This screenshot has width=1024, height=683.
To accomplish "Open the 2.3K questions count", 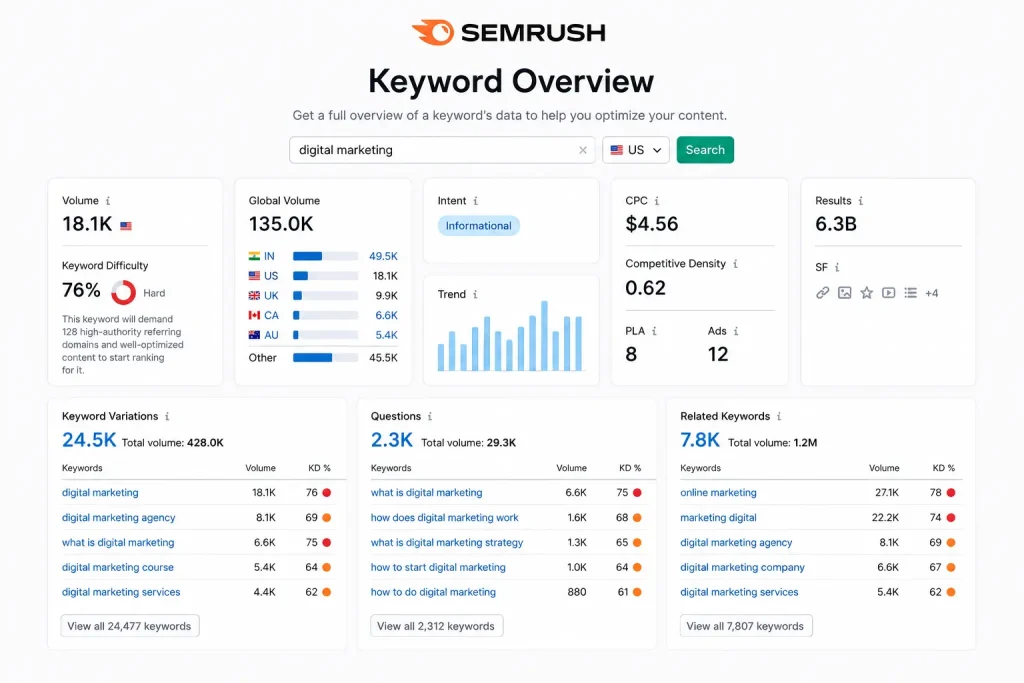I will (392, 440).
